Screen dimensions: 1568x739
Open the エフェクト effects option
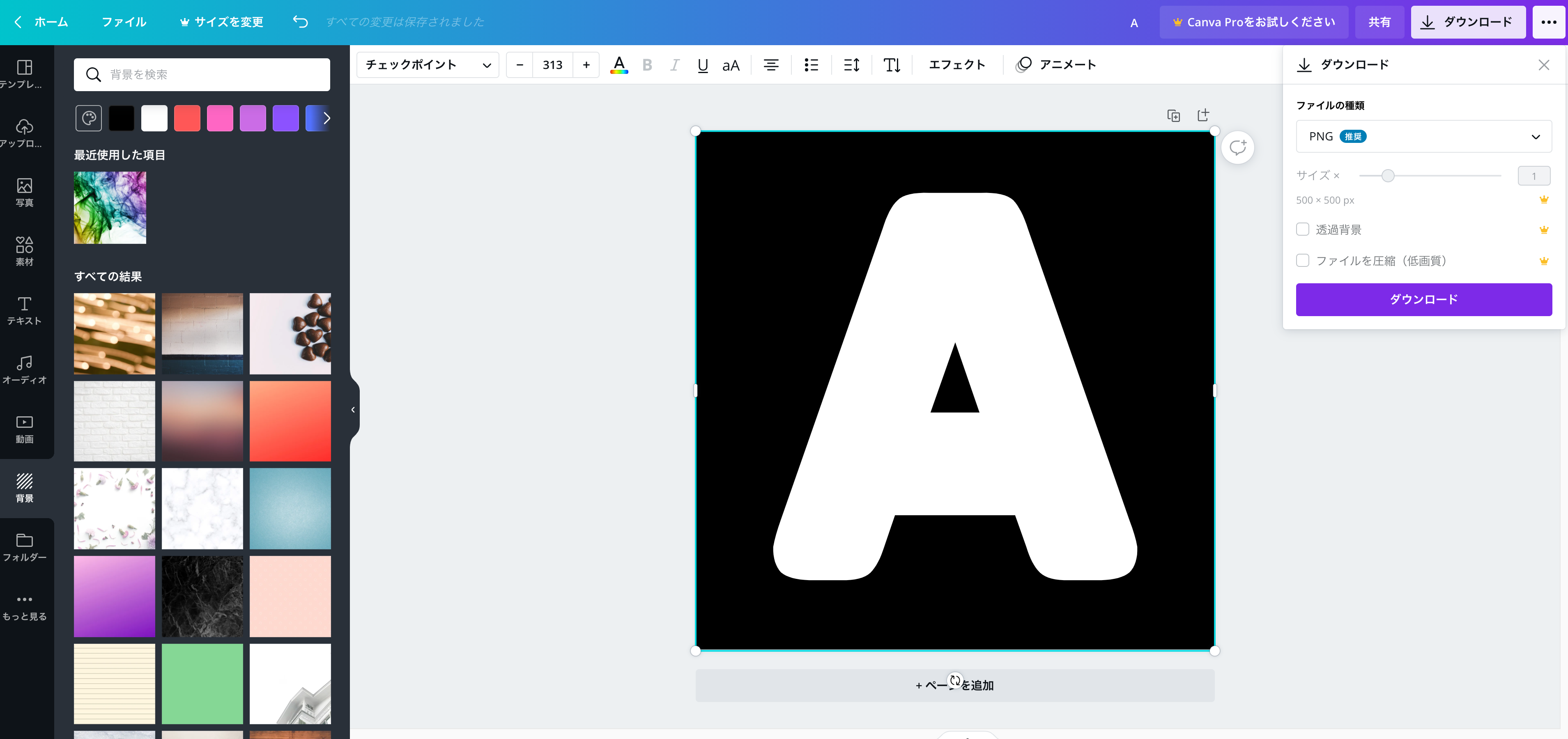click(957, 64)
